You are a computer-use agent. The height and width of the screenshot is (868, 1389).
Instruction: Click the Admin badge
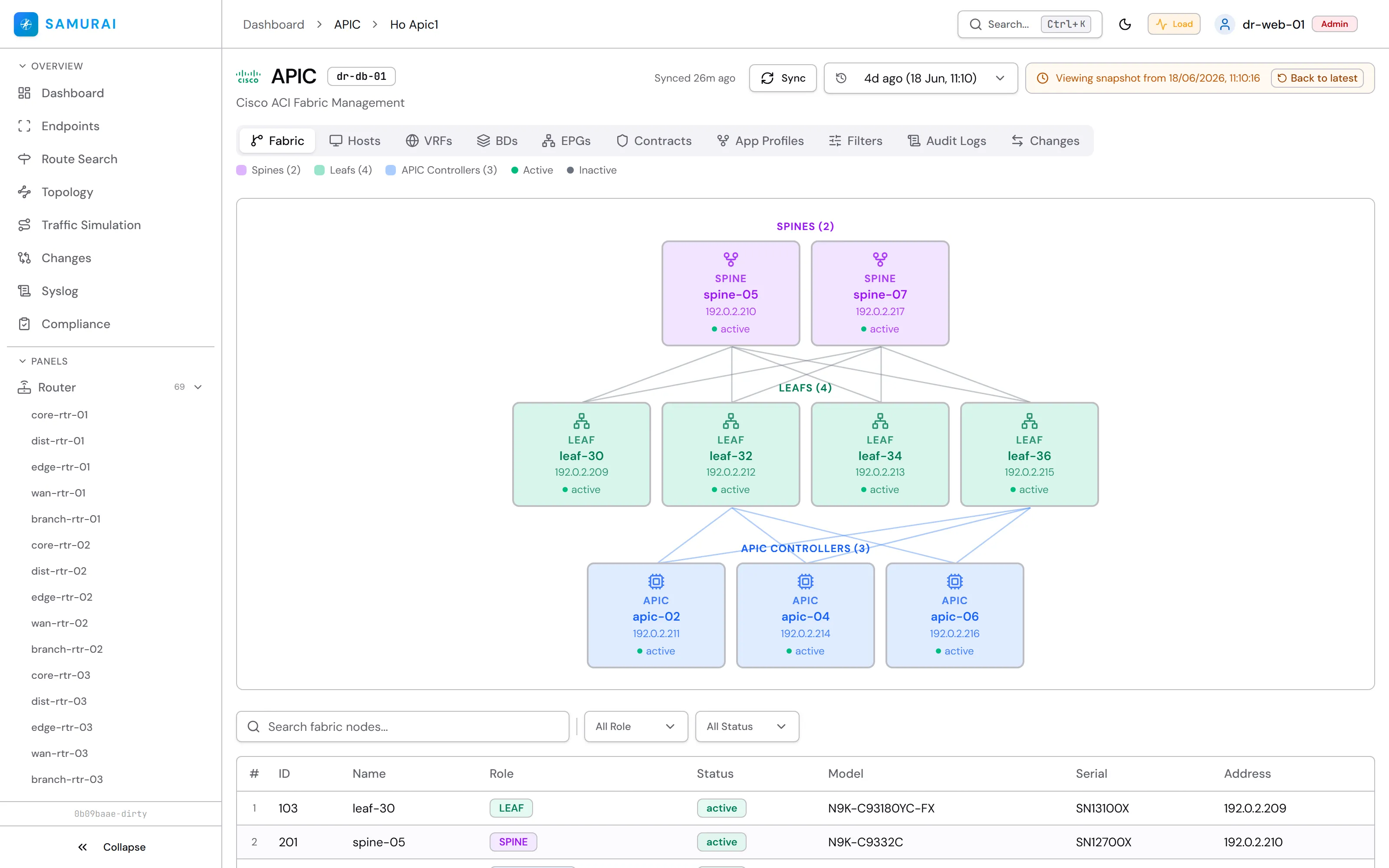click(1334, 24)
